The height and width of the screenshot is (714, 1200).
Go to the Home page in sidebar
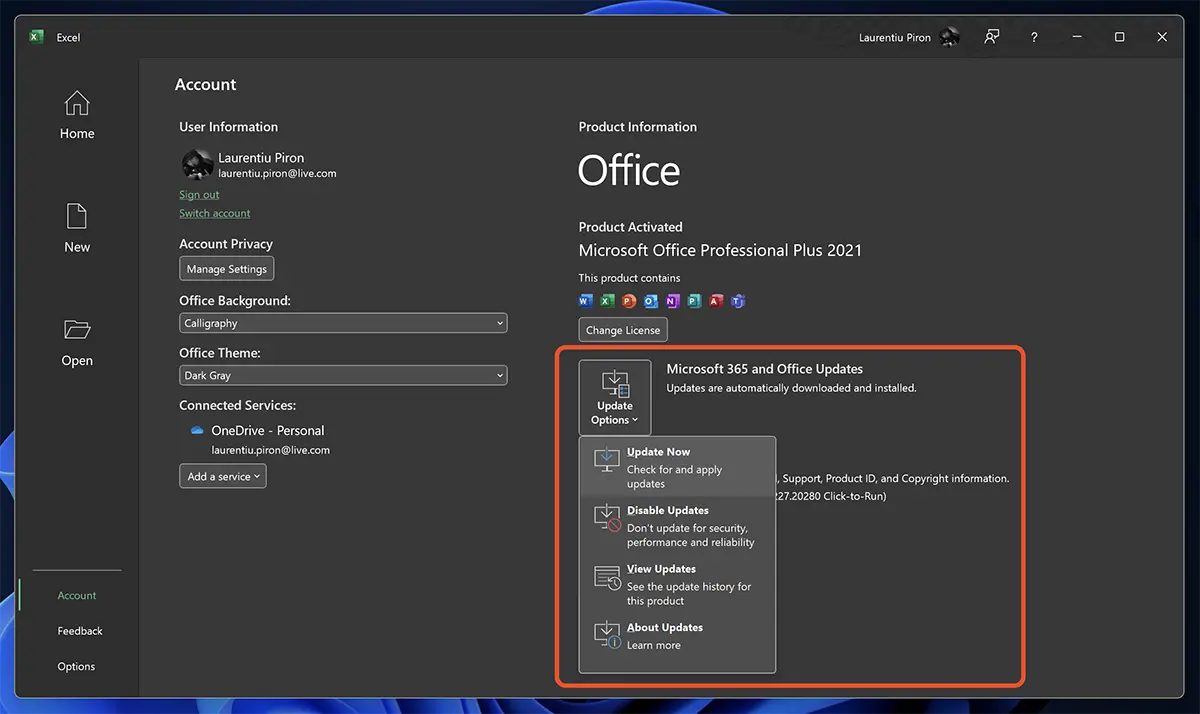(77, 115)
